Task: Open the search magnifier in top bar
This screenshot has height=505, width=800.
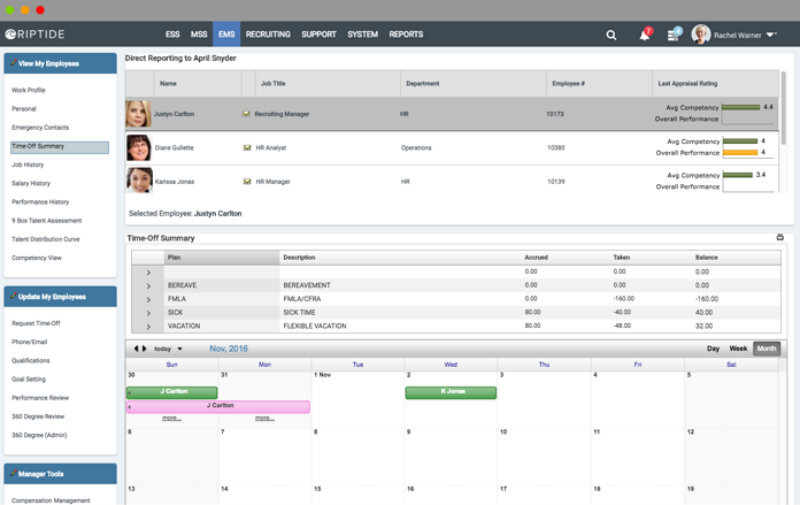Action: click(611, 35)
